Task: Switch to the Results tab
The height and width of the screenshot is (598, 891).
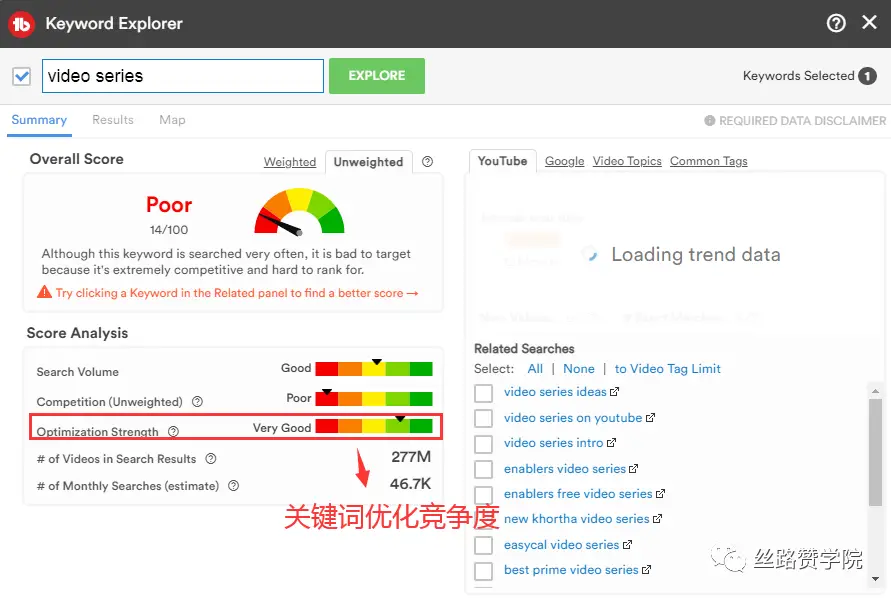Action: [113, 120]
